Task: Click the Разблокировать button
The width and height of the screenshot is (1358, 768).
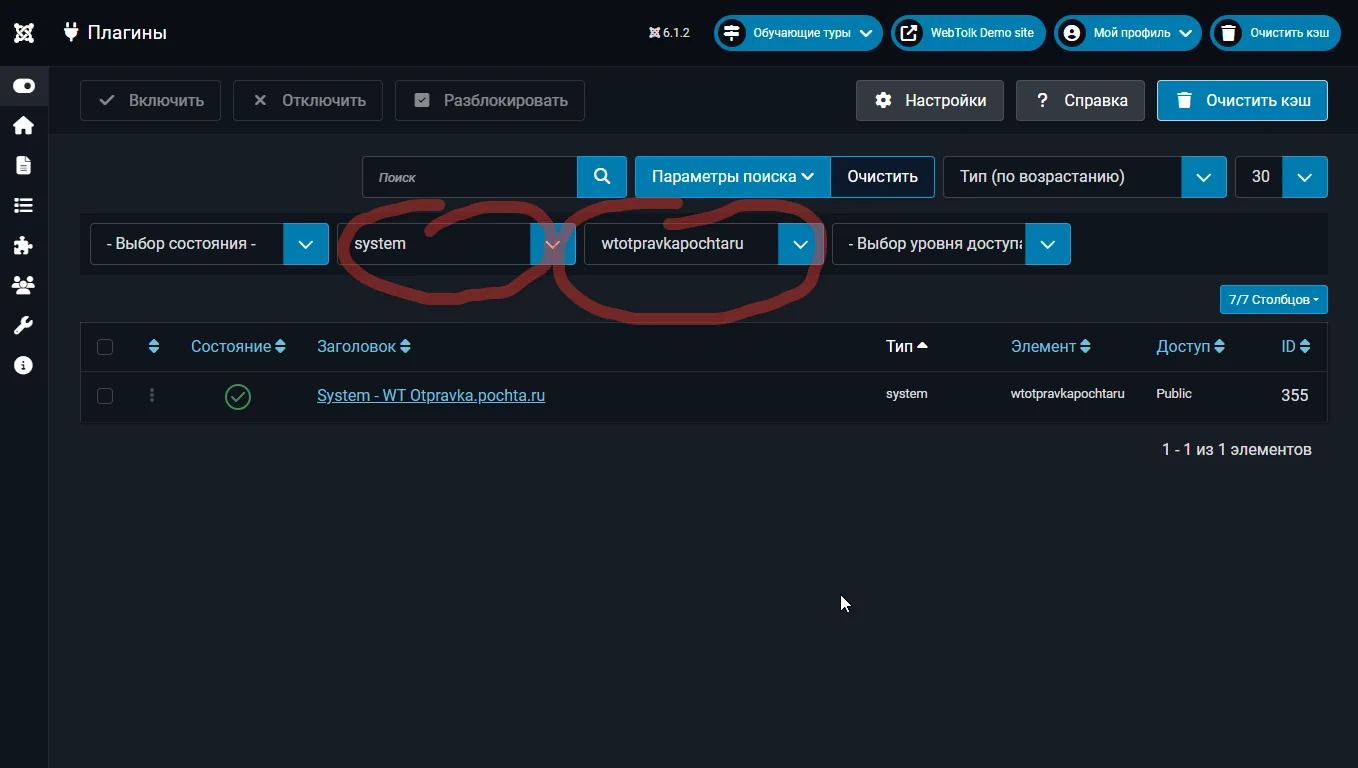Action: [490, 101]
